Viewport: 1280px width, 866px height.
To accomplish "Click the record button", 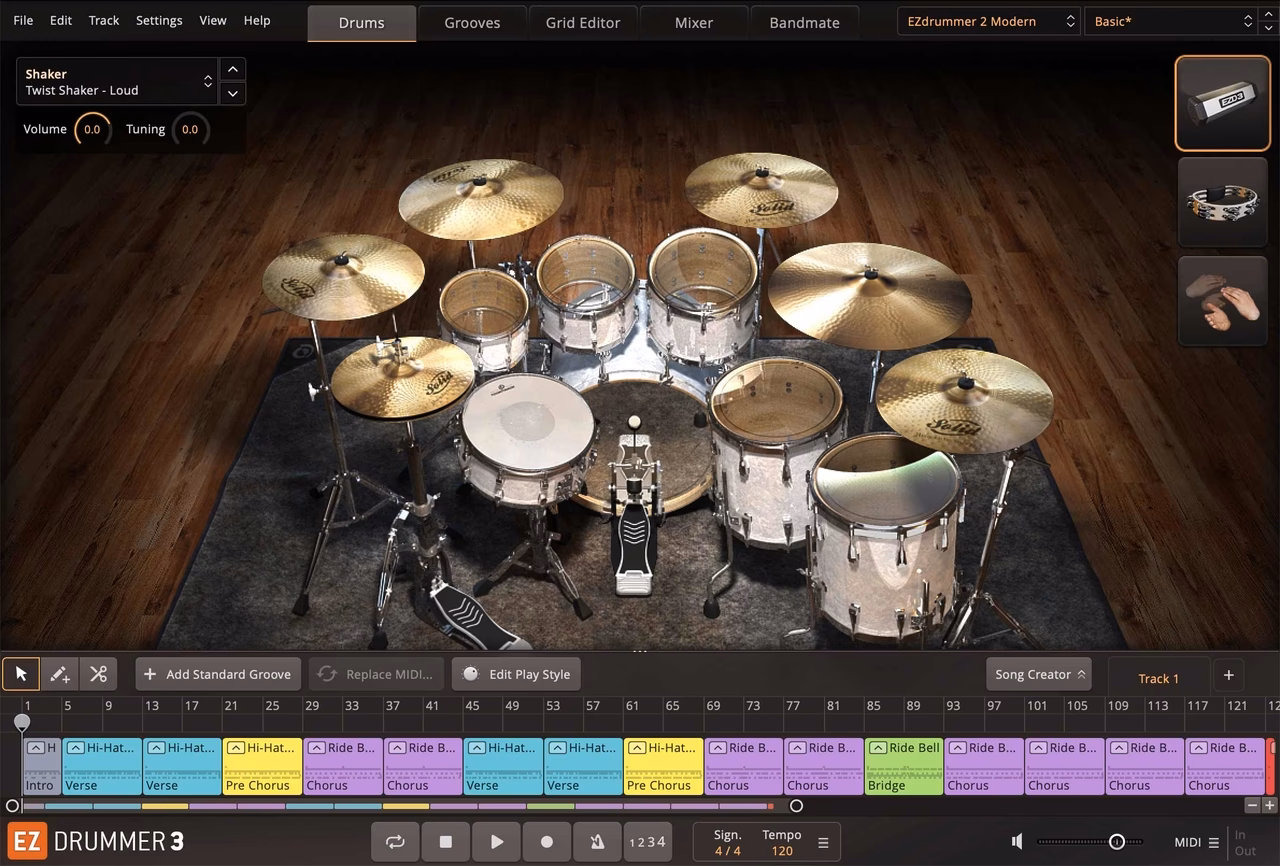I will [546, 841].
